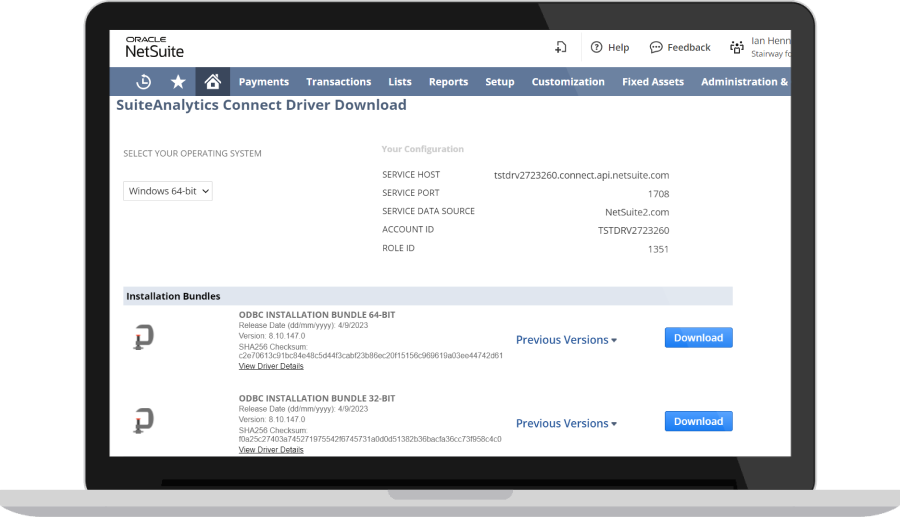Open the Administration menu
900x517 pixels.
point(744,81)
